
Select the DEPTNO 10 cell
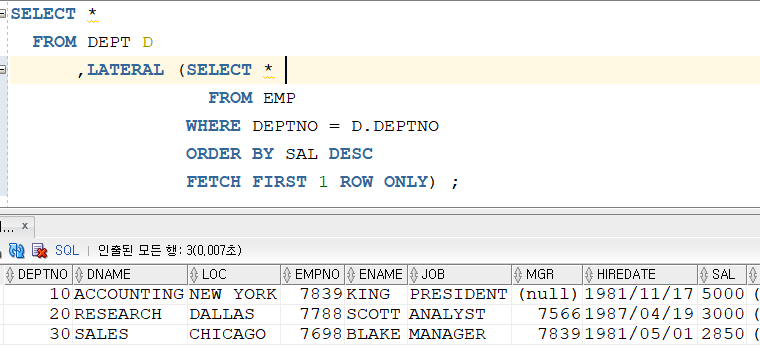point(38,294)
